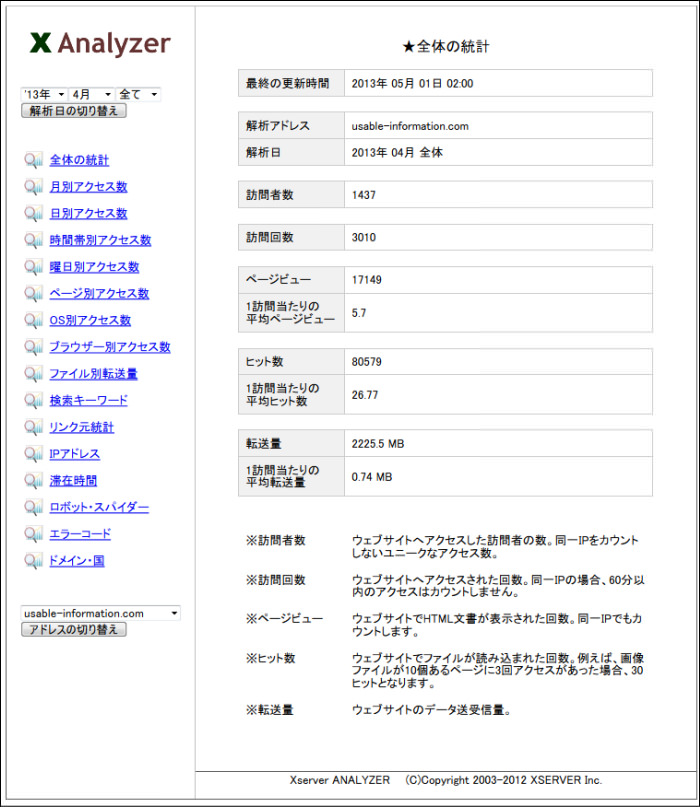700x807 pixels.
Task: Select the transfer volume value 2225.5 MB
Action: click(x=378, y=444)
